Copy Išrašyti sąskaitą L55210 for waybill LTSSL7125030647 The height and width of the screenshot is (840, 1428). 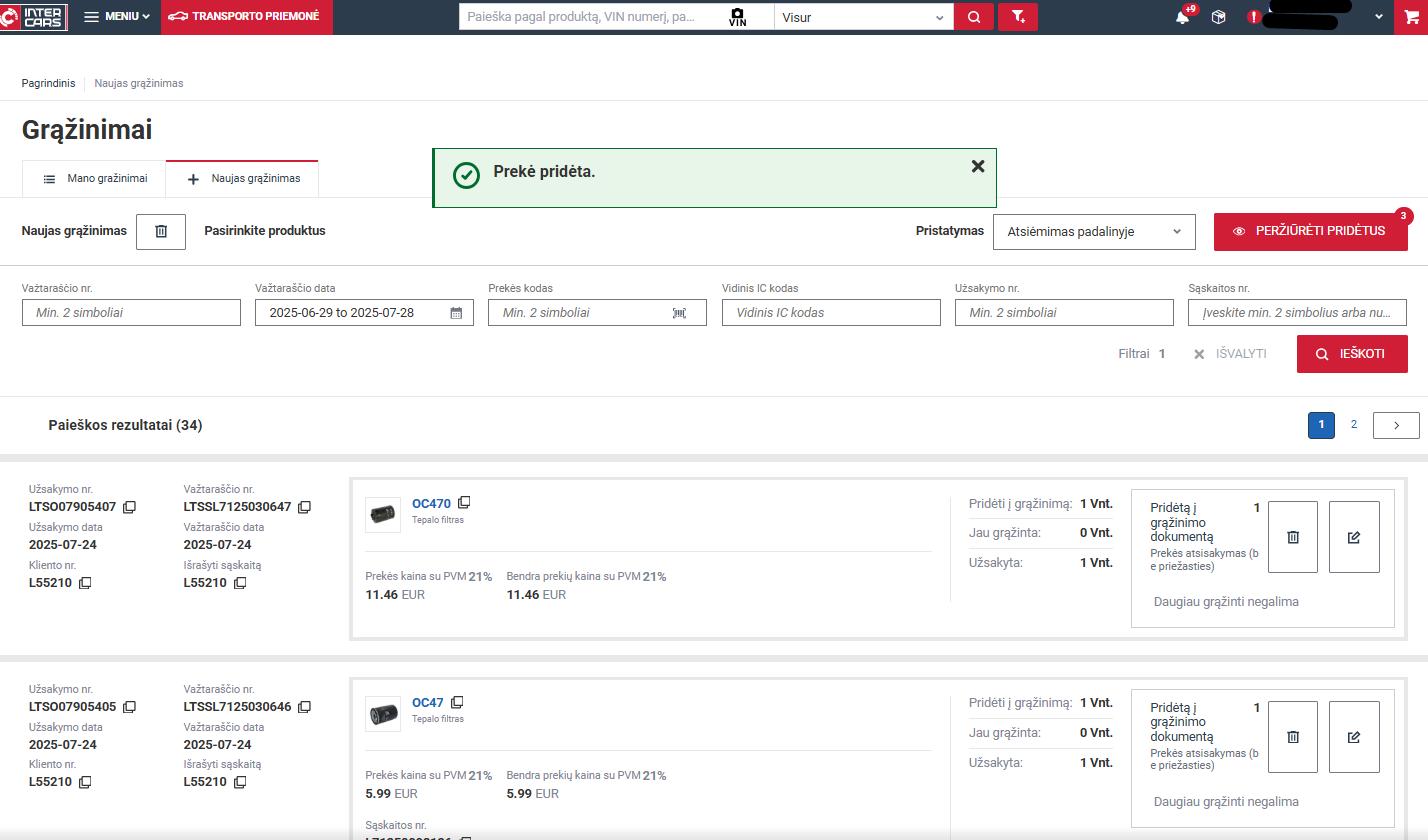point(240,583)
